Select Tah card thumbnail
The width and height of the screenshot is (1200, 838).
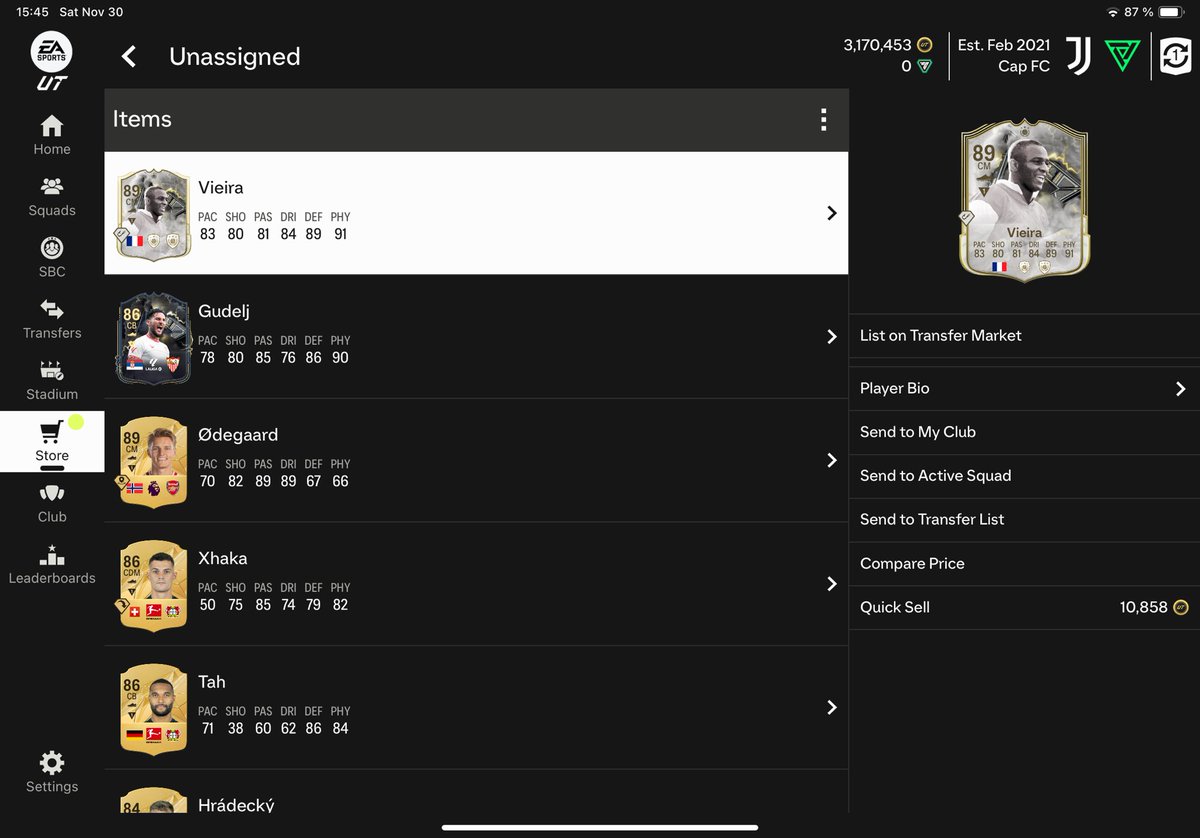(x=153, y=708)
